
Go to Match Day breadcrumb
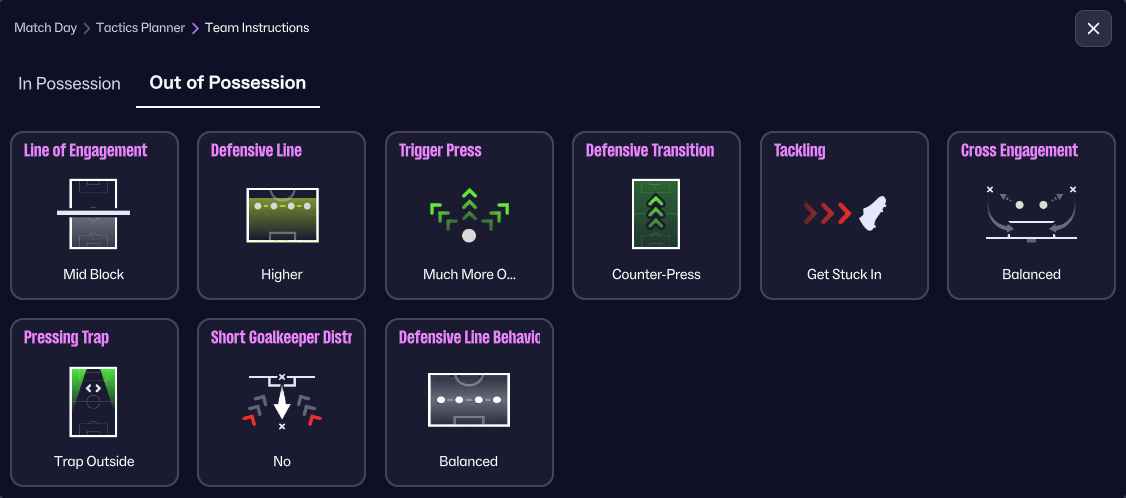coord(45,28)
